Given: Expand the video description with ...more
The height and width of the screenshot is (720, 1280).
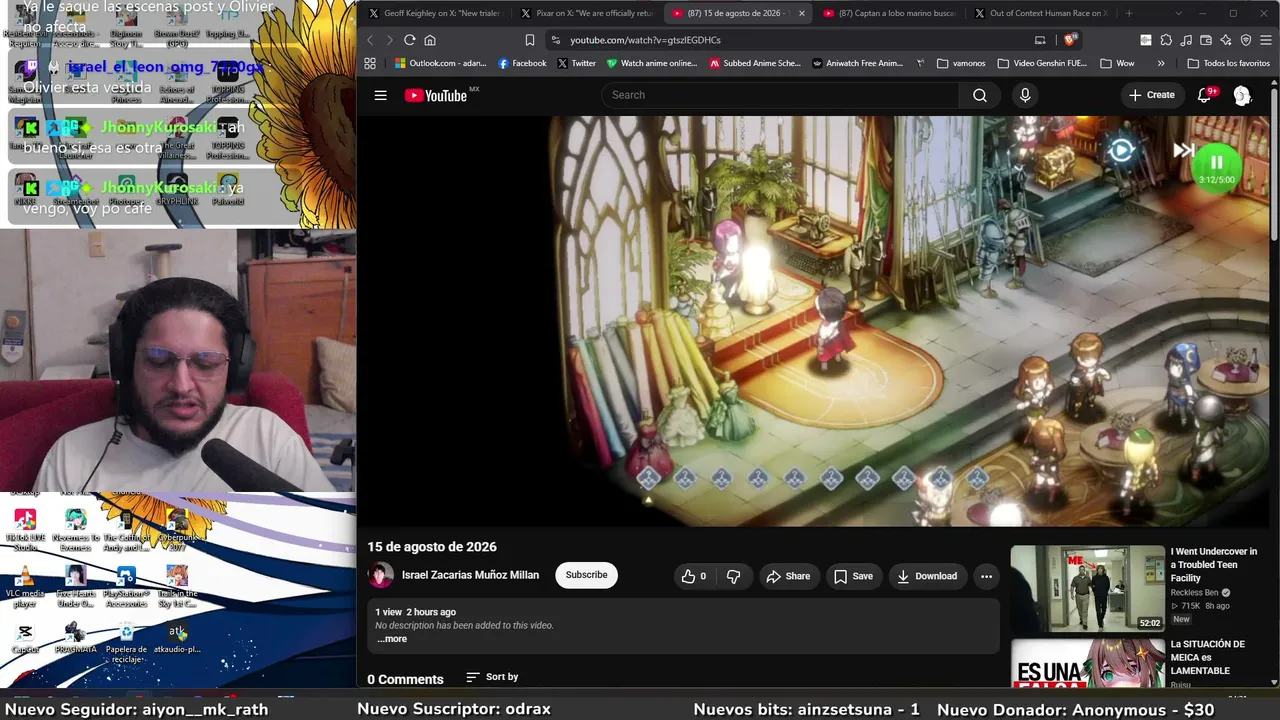Looking at the screenshot, I should point(392,639).
